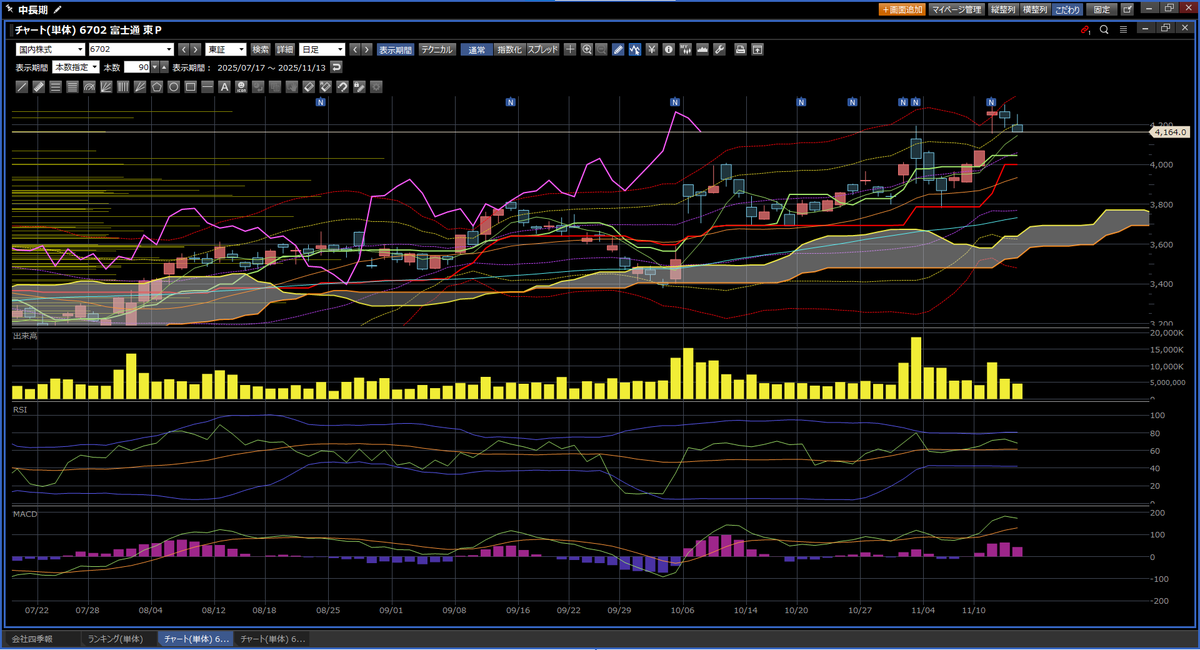Increase bar count with the up stepper

[x=163, y=67]
